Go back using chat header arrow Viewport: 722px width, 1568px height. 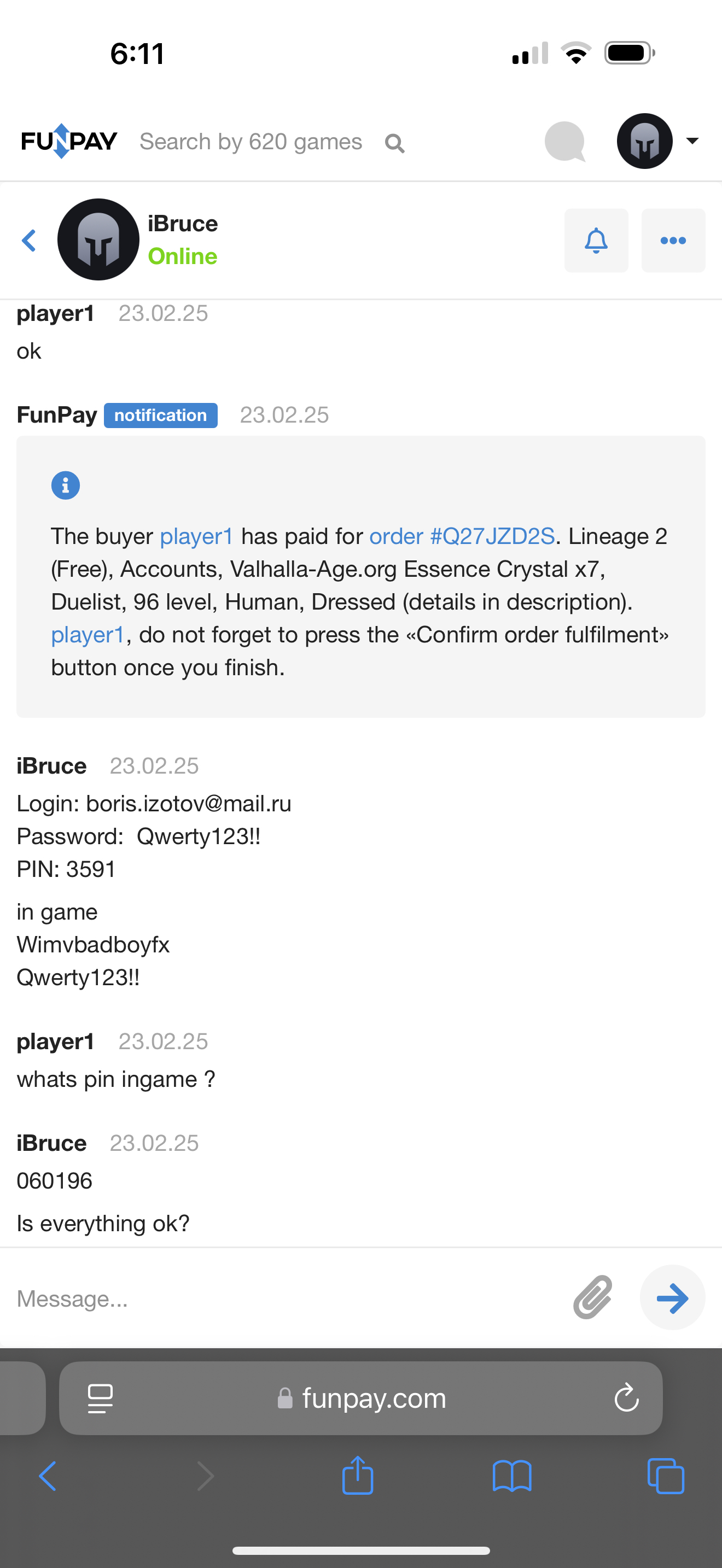28,241
